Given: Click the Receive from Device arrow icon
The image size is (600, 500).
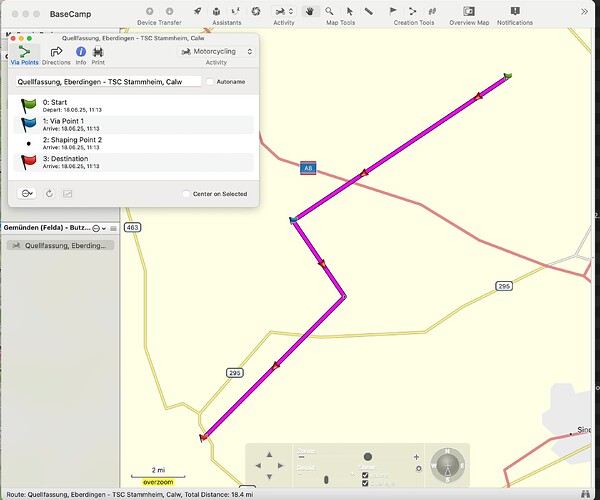Looking at the screenshot, I should 170,11.
